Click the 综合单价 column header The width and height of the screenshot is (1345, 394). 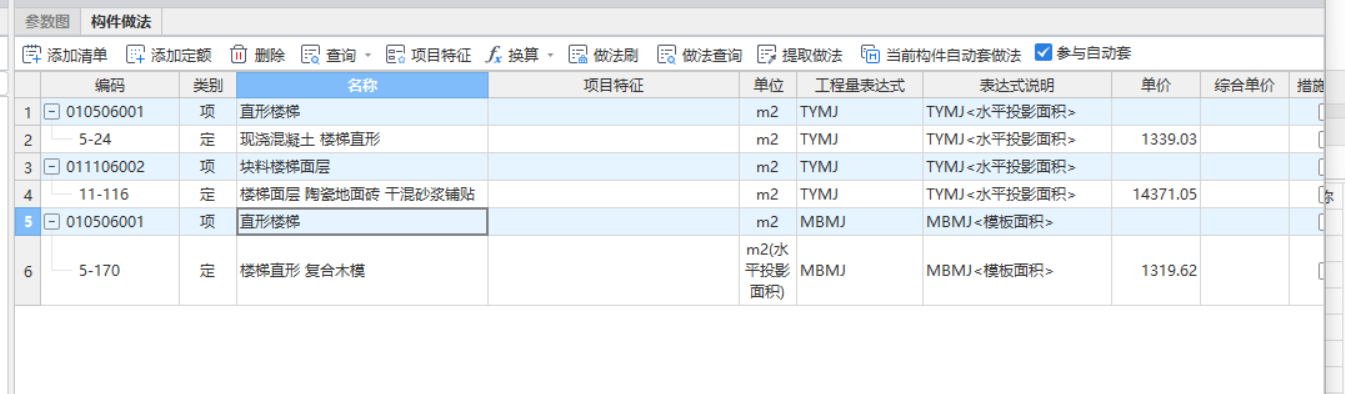point(1245,86)
